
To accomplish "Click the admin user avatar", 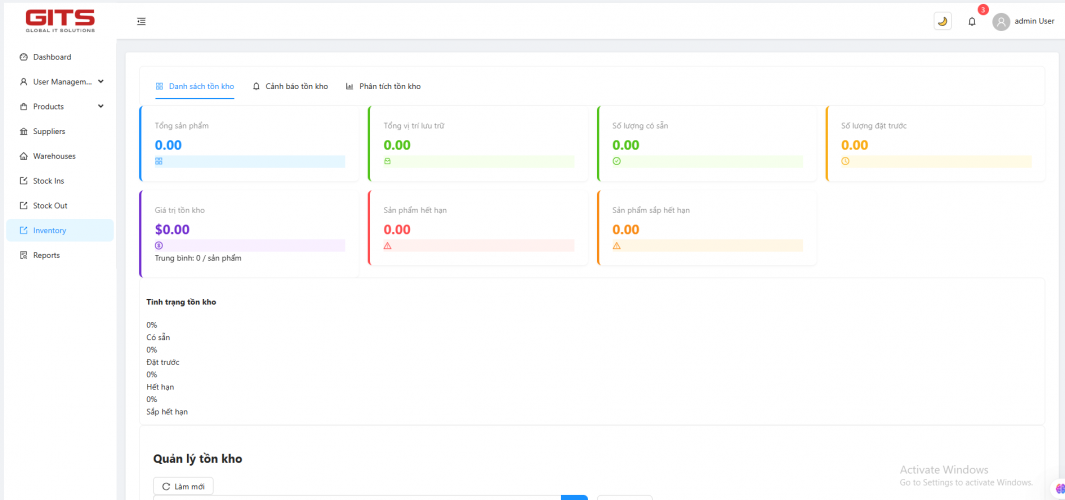I will (1000, 22).
